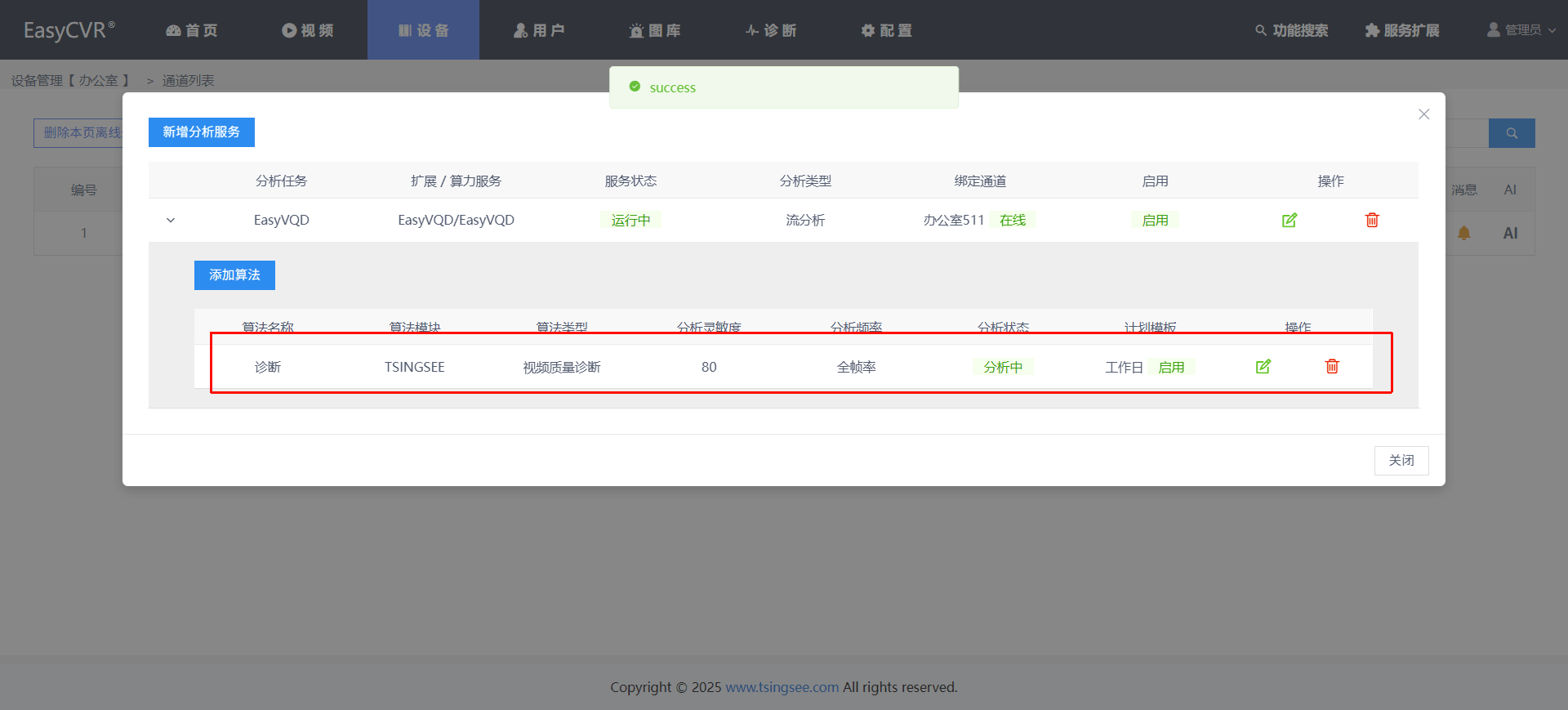The width and height of the screenshot is (1568, 710).
Task: Click the 办公室511 bound channel text
Action: coord(954,220)
